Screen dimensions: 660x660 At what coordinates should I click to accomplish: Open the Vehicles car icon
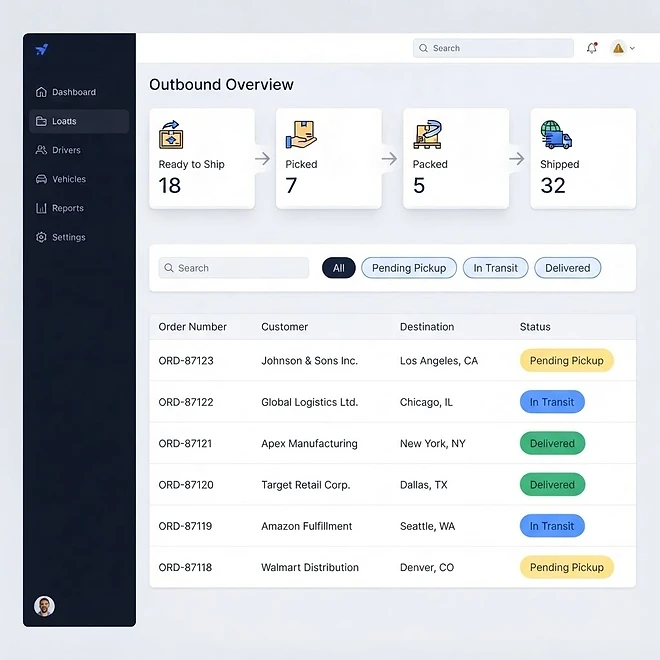(x=41, y=179)
